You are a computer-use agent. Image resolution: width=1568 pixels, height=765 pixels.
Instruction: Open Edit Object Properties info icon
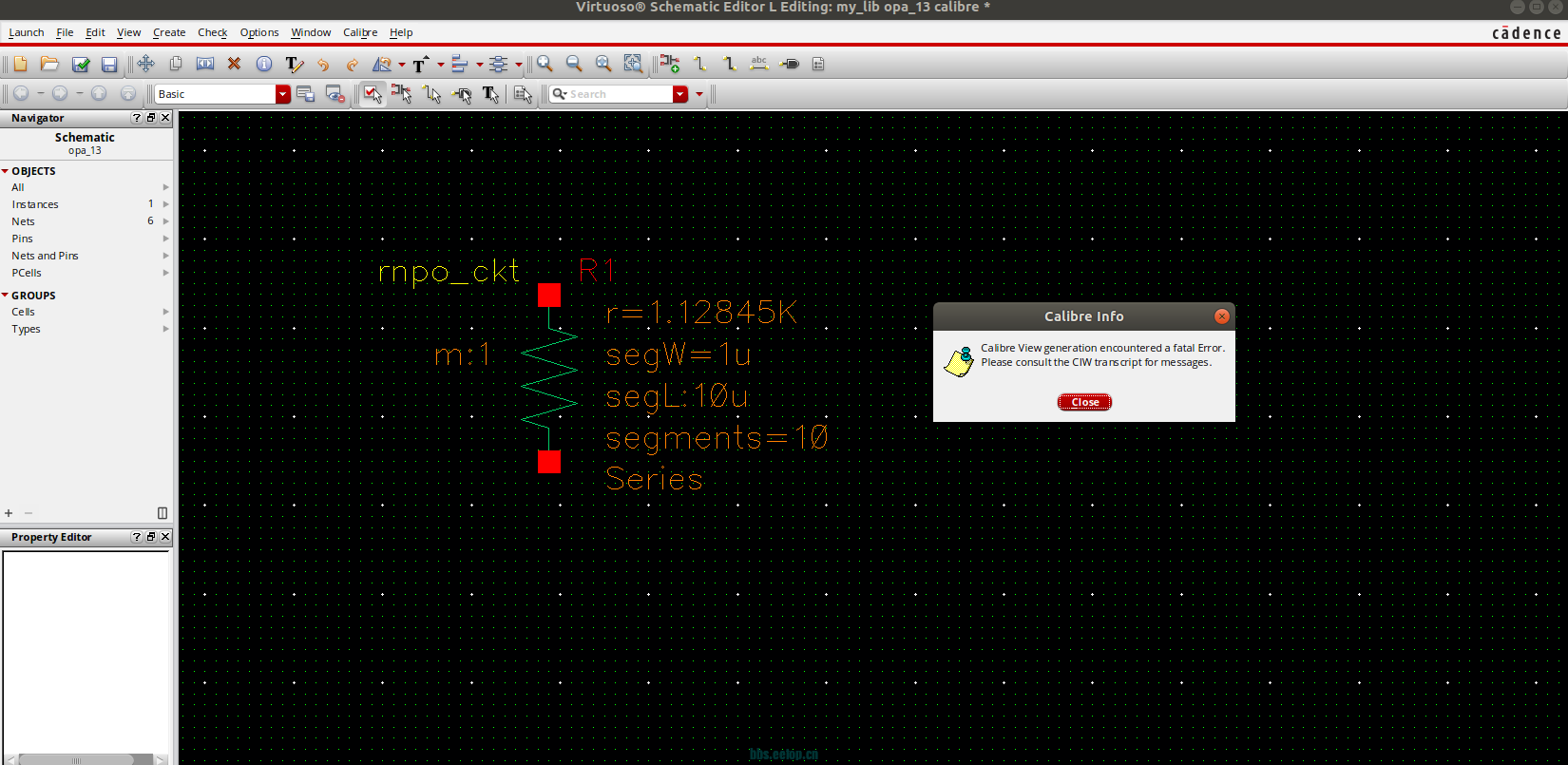[x=264, y=64]
